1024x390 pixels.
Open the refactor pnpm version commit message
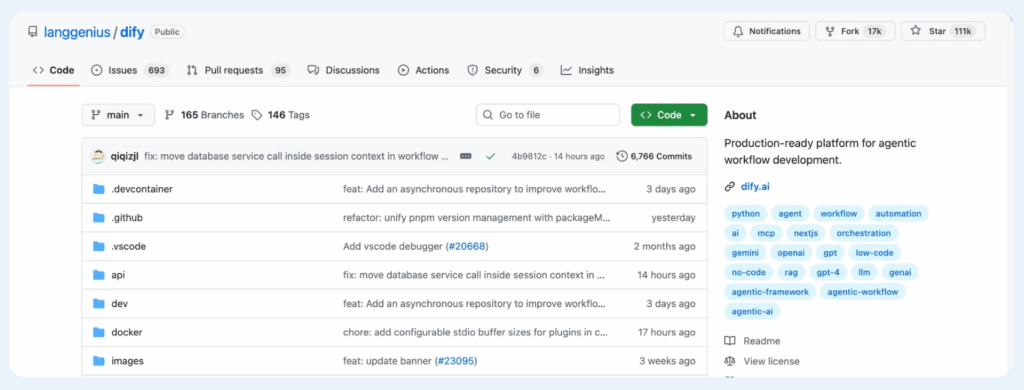pyautogui.click(x=477, y=218)
